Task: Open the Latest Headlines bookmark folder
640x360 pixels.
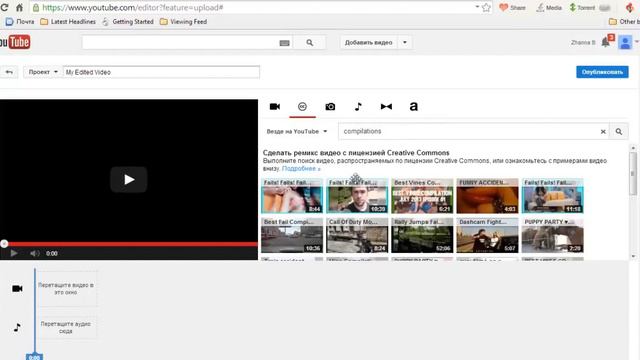Action: [x=68, y=22]
